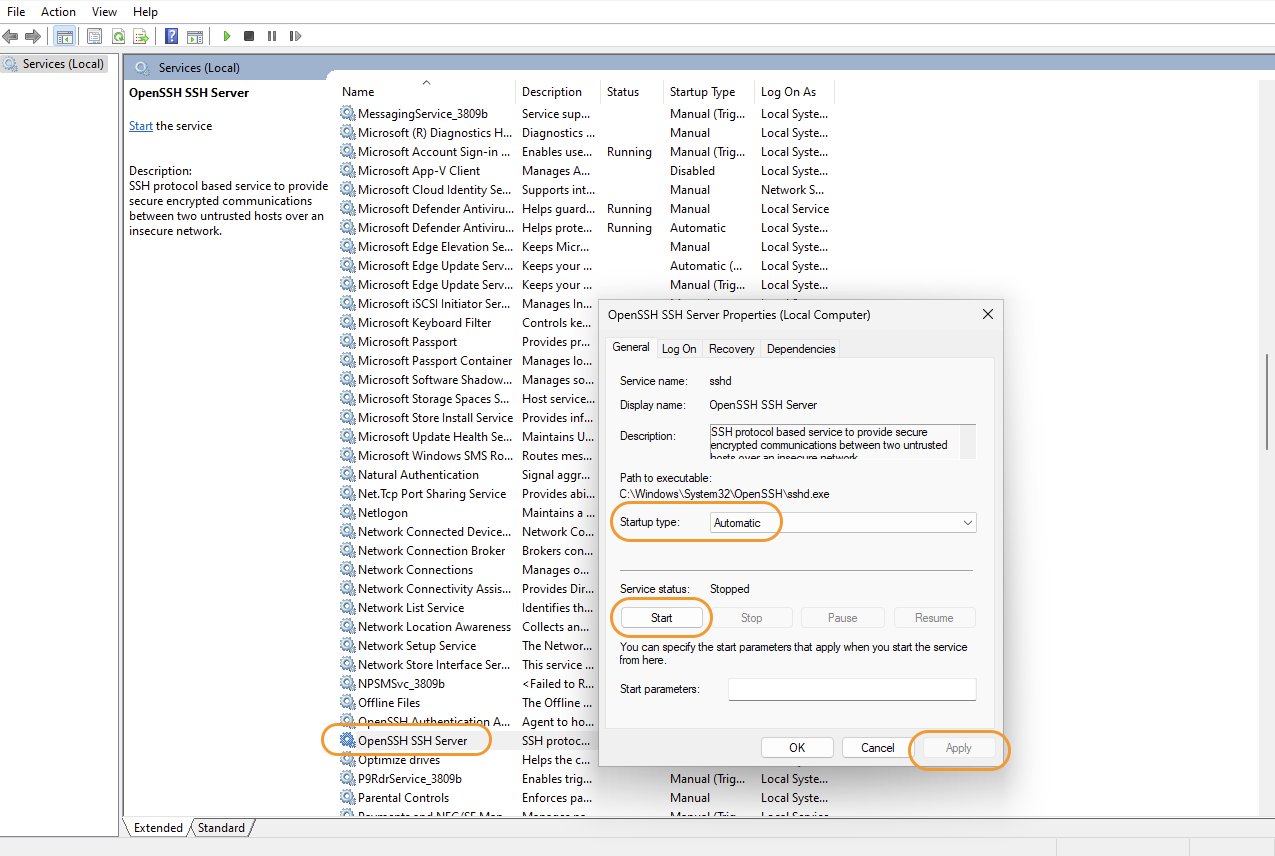
Task: Toggle the Show/Hide Console Tree toolbar icon
Action: 64,36
